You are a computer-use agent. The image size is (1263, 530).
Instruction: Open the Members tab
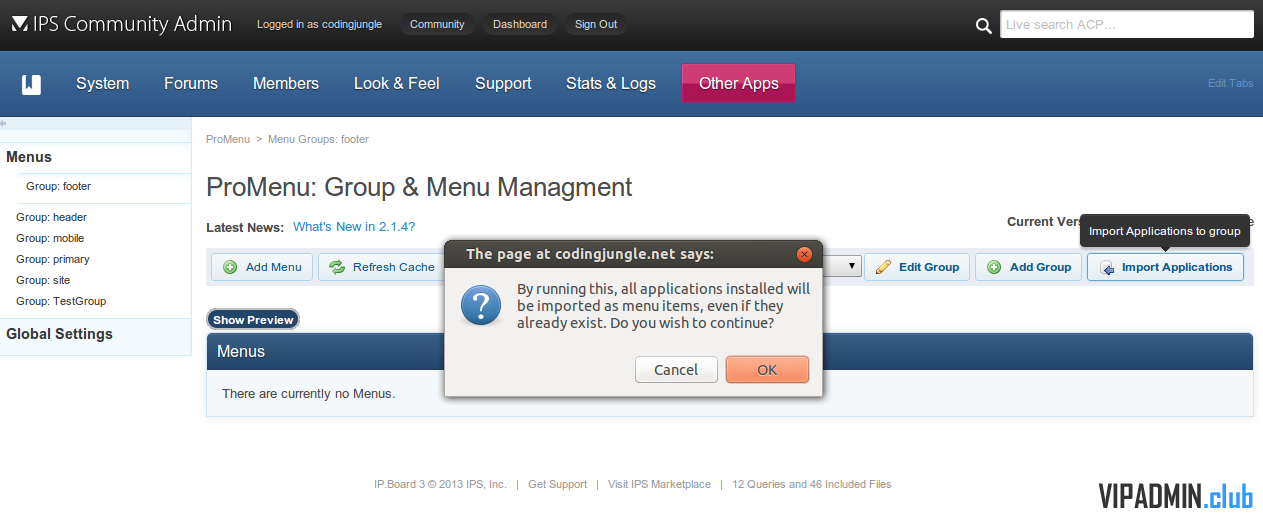286,84
